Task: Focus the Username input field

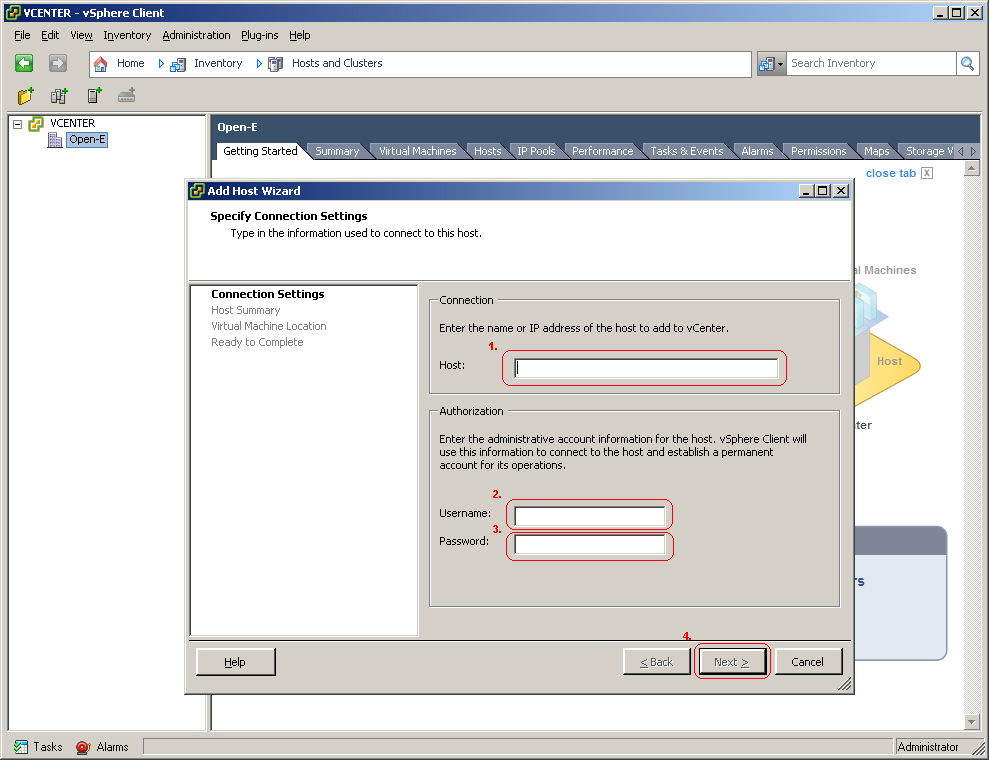Action: click(590, 516)
